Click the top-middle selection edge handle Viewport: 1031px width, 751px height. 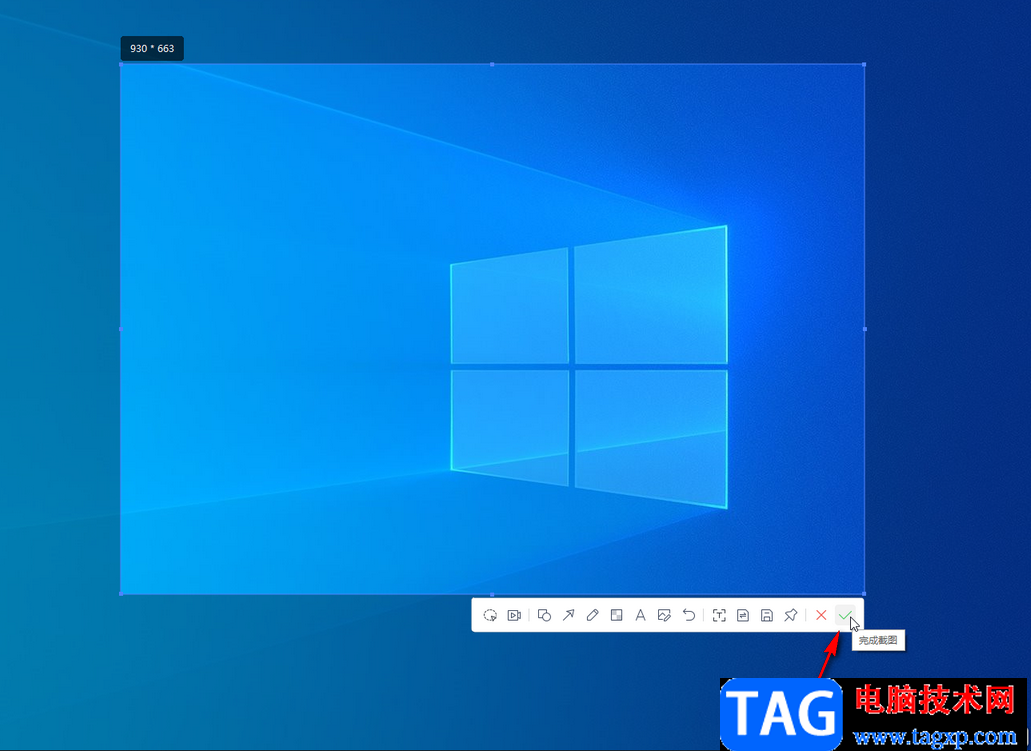click(x=492, y=64)
